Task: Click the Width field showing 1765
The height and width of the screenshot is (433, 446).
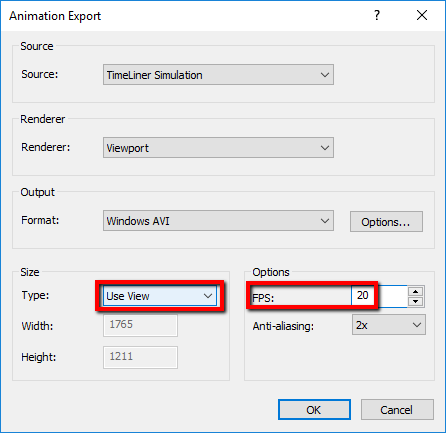Action: (x=140, y=325)
